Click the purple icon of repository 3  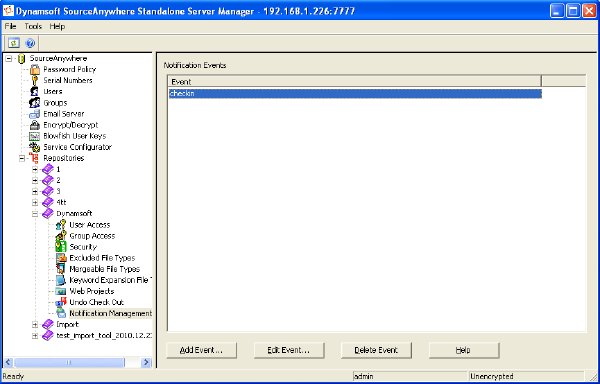pos(48,191)
